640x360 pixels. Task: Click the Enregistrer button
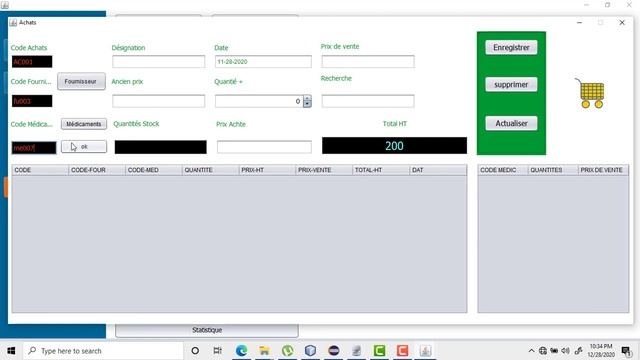pos(511,47)
